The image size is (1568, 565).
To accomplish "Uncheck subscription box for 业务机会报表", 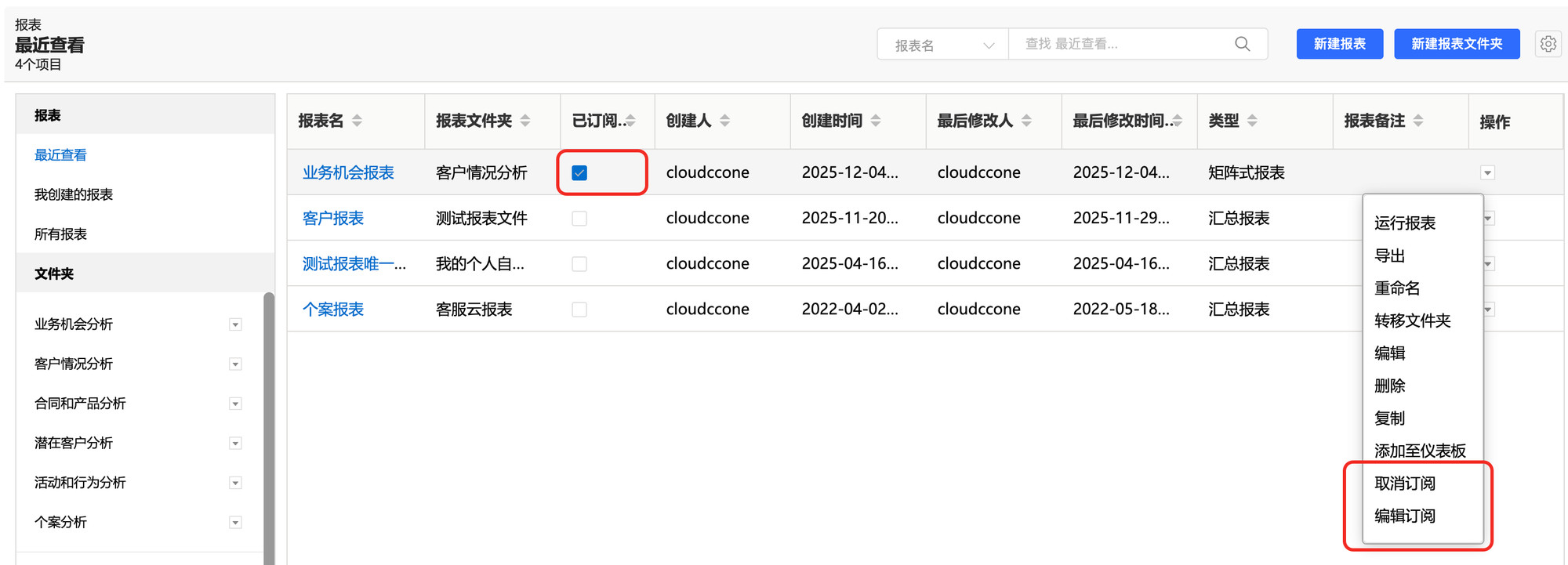I will pyautogui.click(x=579, y=173).
